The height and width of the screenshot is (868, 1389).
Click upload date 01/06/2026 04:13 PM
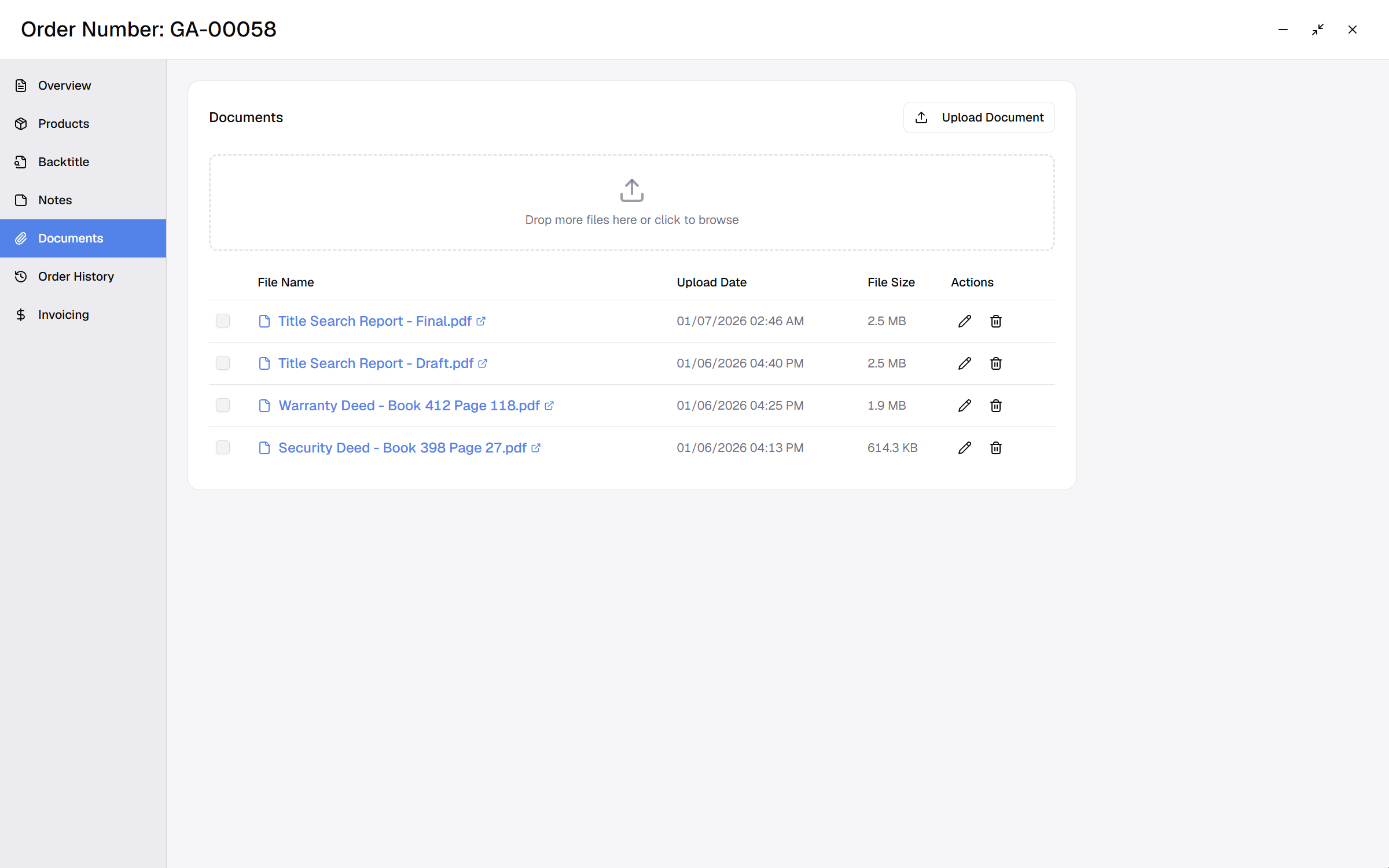tap(740, 448)
